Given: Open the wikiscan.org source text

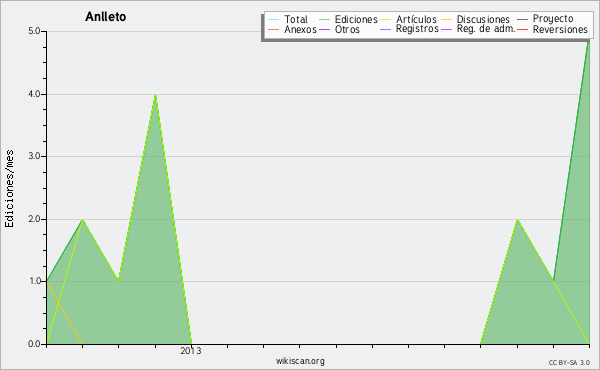Looking at the screenshot, I should pyautogui.click(x=300, y=361).
